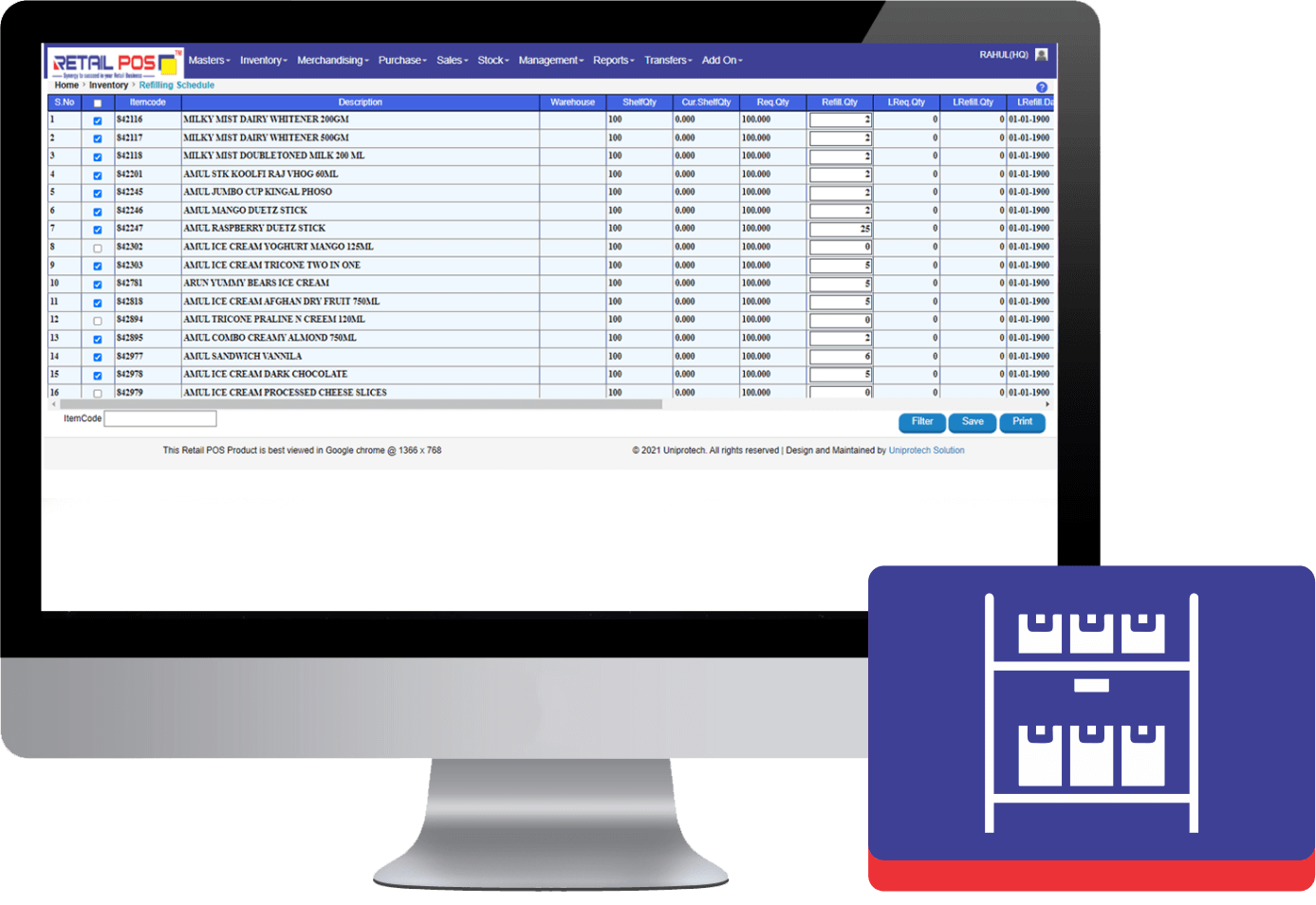Screen dimensions: 1316x905
Task: Uncheck item 842201 checkbox
Action: [98, 175]
